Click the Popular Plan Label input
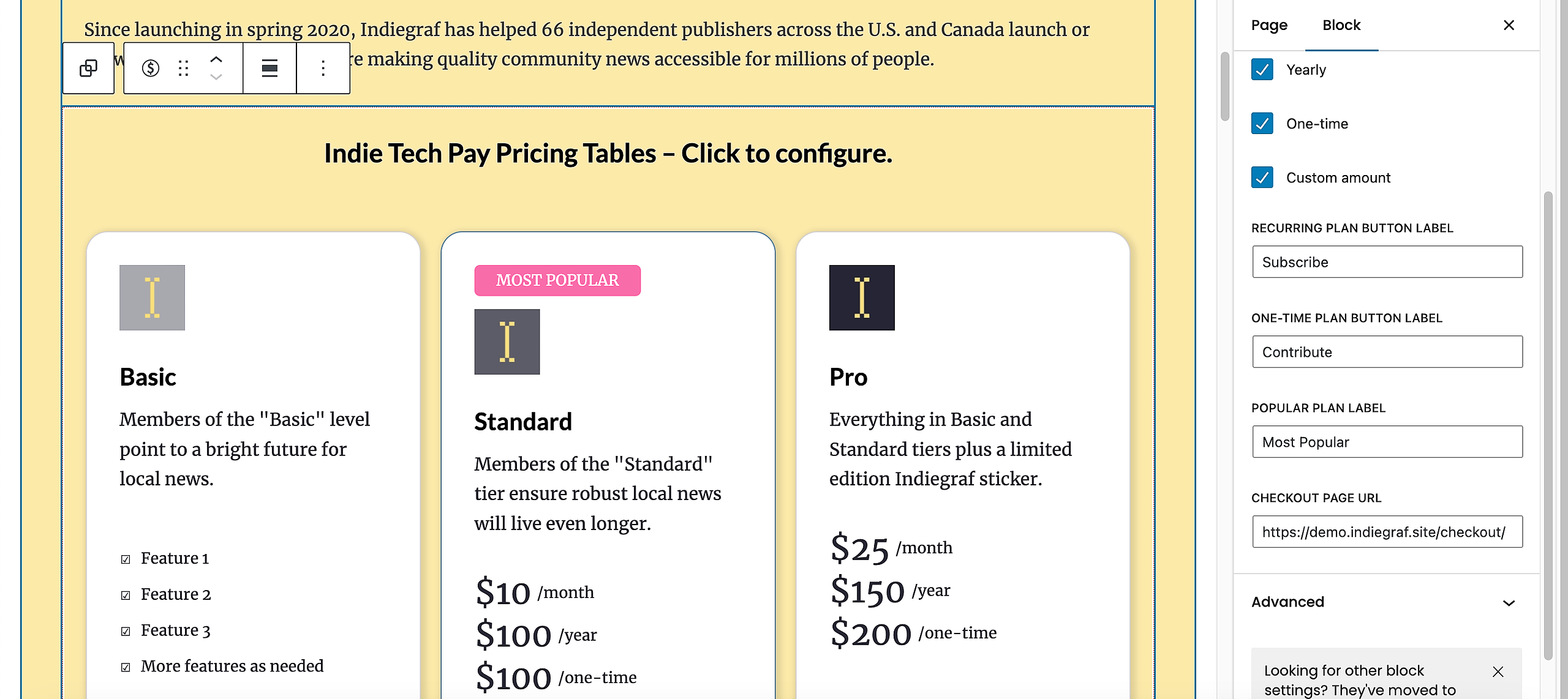This screenshot has height=699, width=1568. click(1387, 442)
